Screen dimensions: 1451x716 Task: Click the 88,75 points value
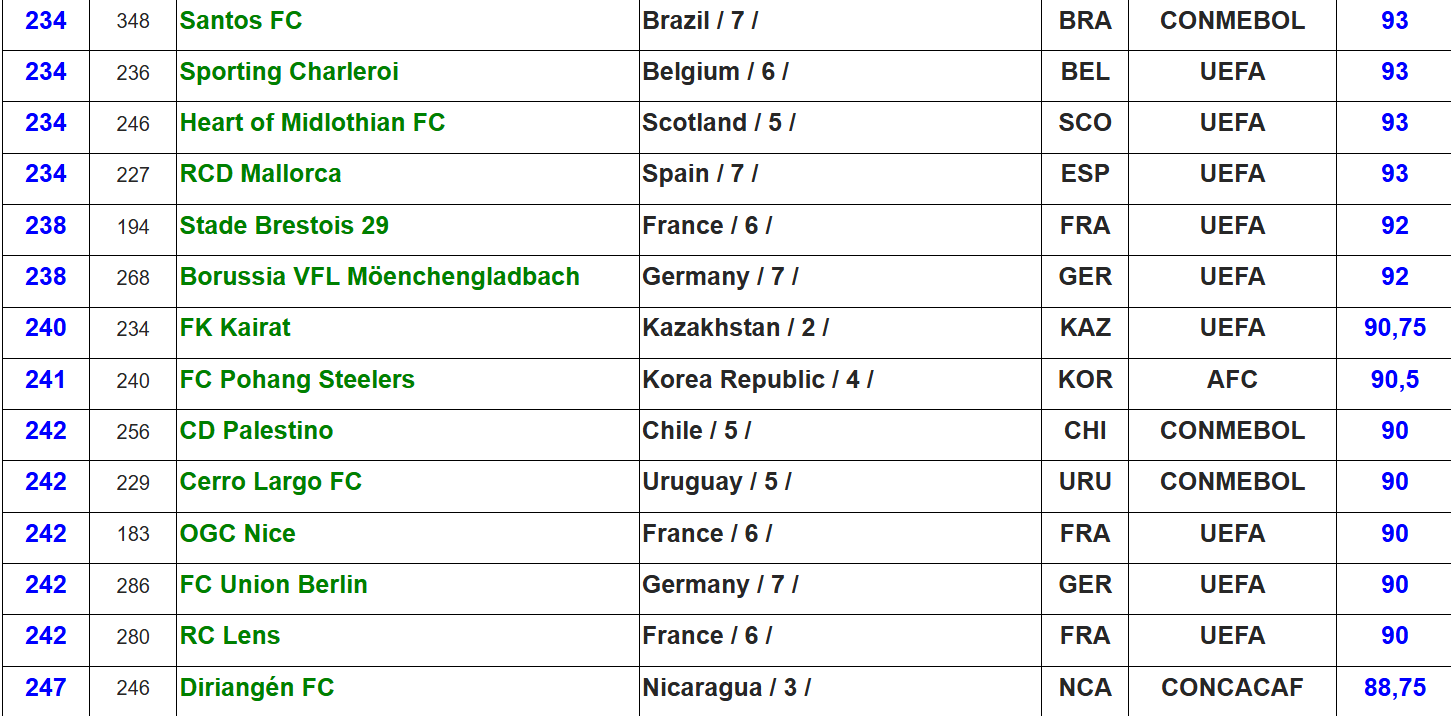tap(1394, 688)
